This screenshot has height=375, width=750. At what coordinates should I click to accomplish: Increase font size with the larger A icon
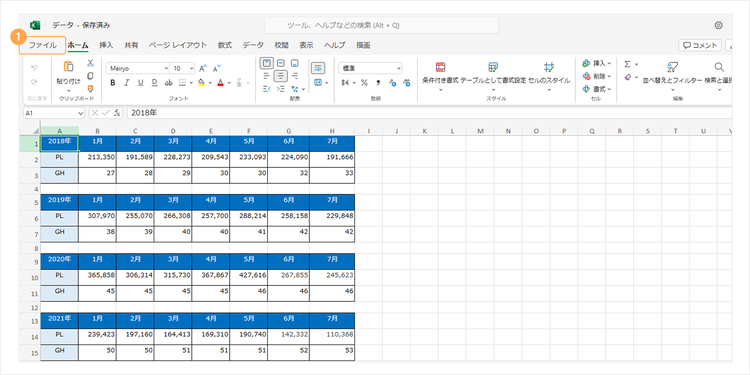click(x=203, y=68)
